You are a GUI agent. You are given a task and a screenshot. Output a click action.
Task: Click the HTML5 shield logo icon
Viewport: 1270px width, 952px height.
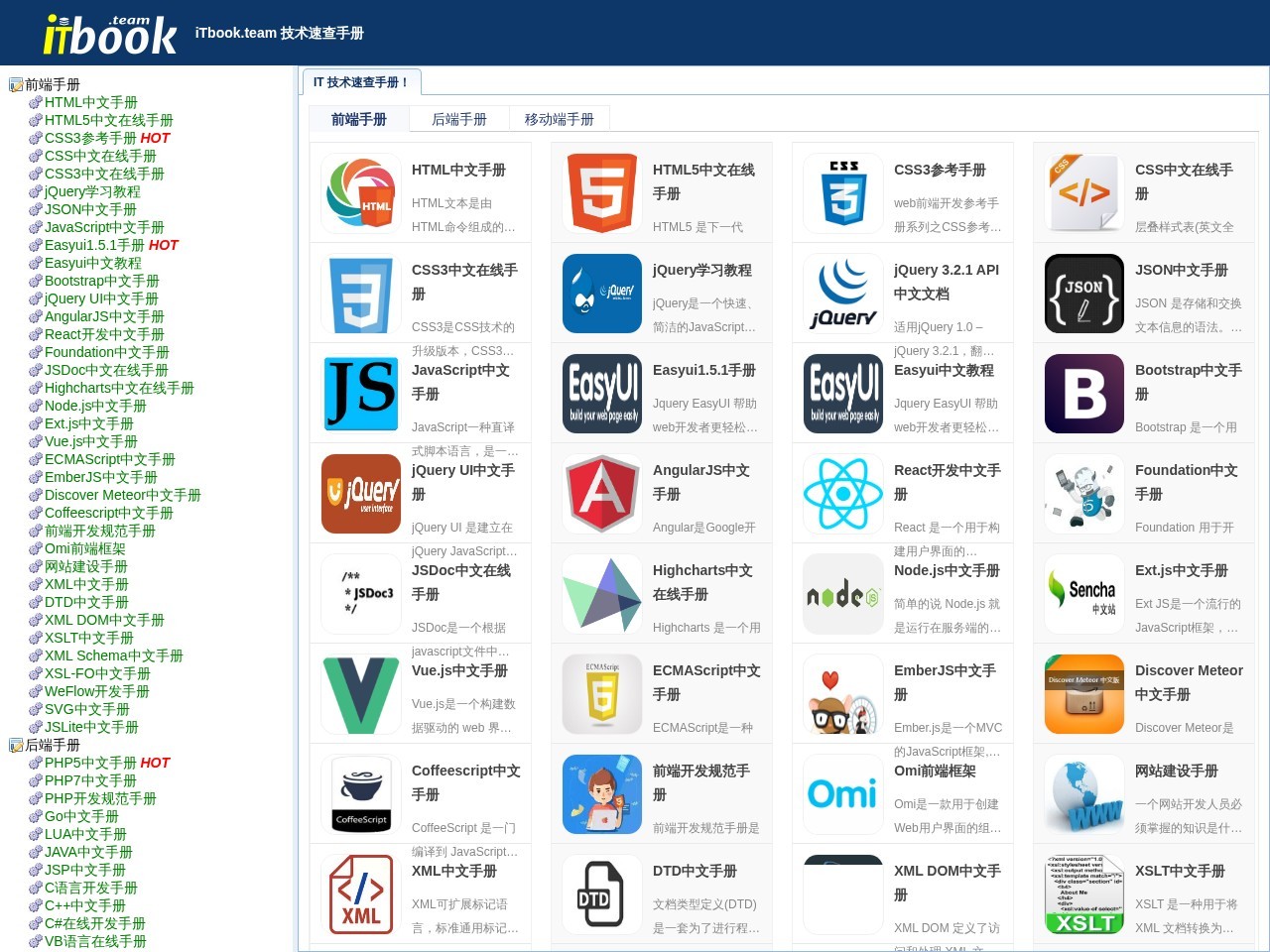click(x=602, y=193)
